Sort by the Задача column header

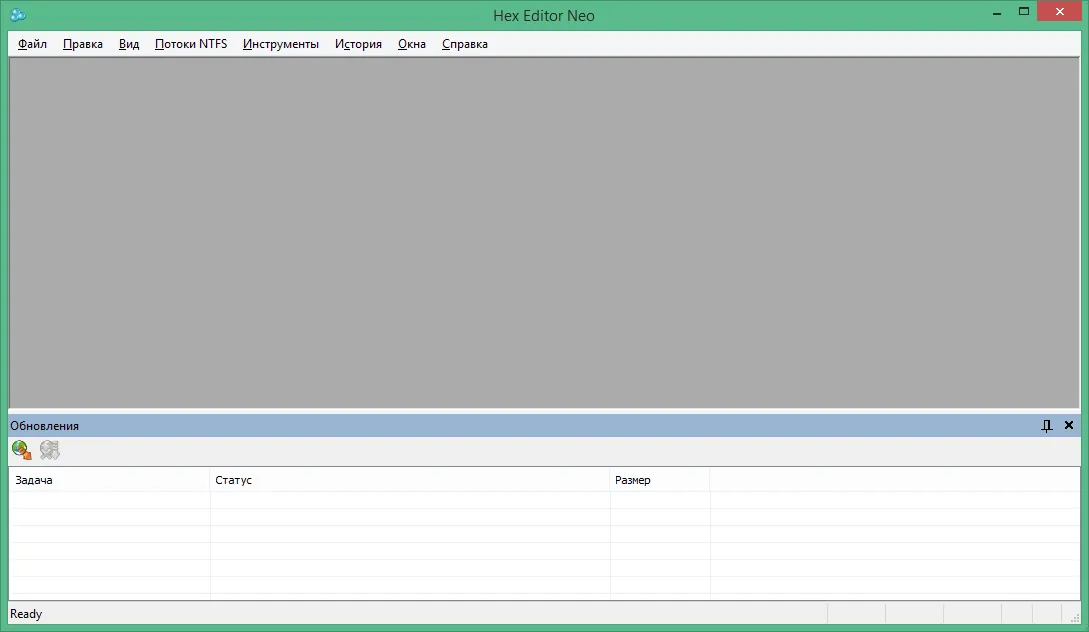click(x=109, y=480)
